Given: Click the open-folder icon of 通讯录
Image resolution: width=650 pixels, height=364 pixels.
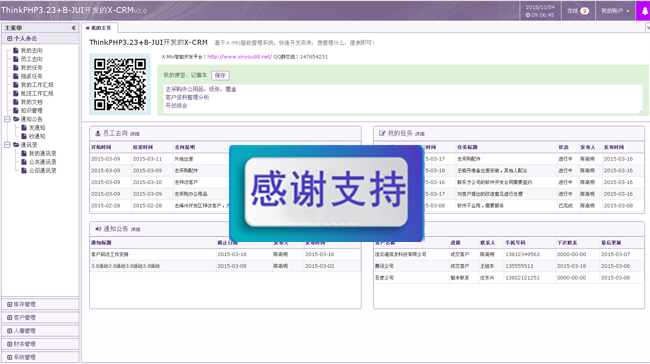Looking at the screenshot, I should click(16, 145).
